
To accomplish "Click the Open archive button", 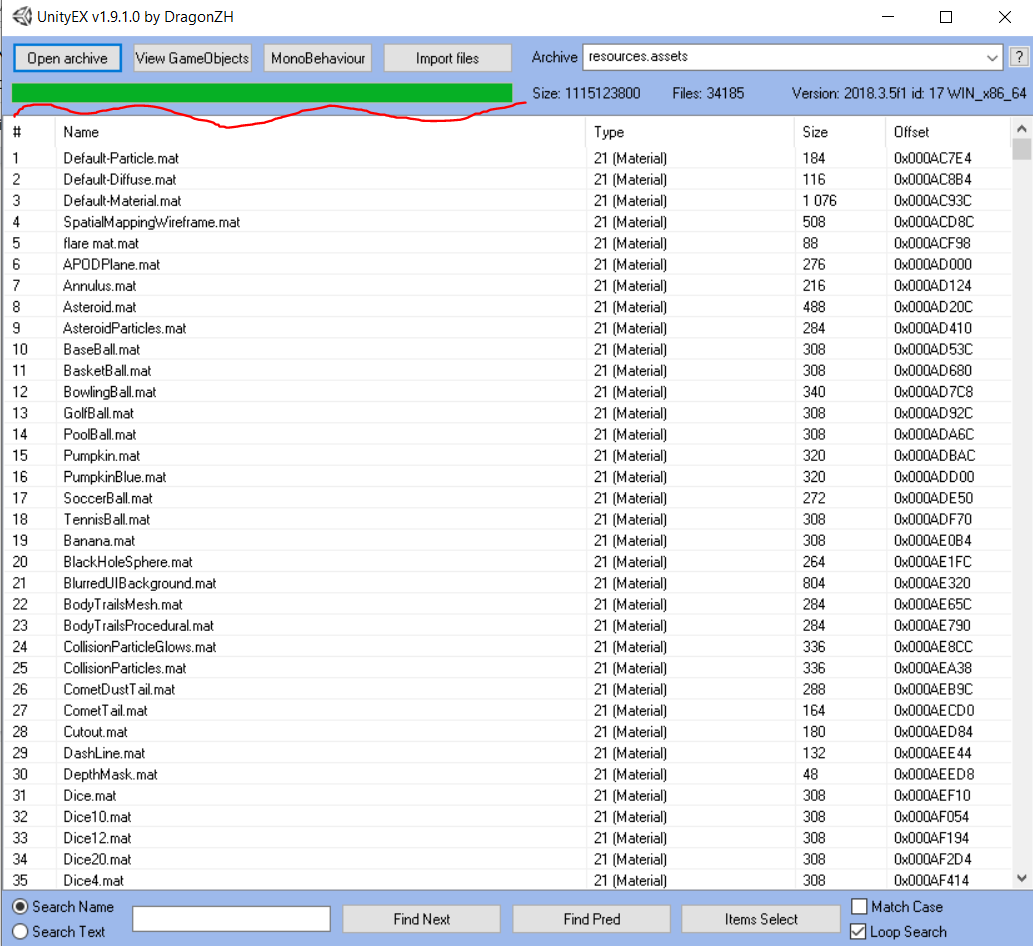I will (x=67, y=58).
